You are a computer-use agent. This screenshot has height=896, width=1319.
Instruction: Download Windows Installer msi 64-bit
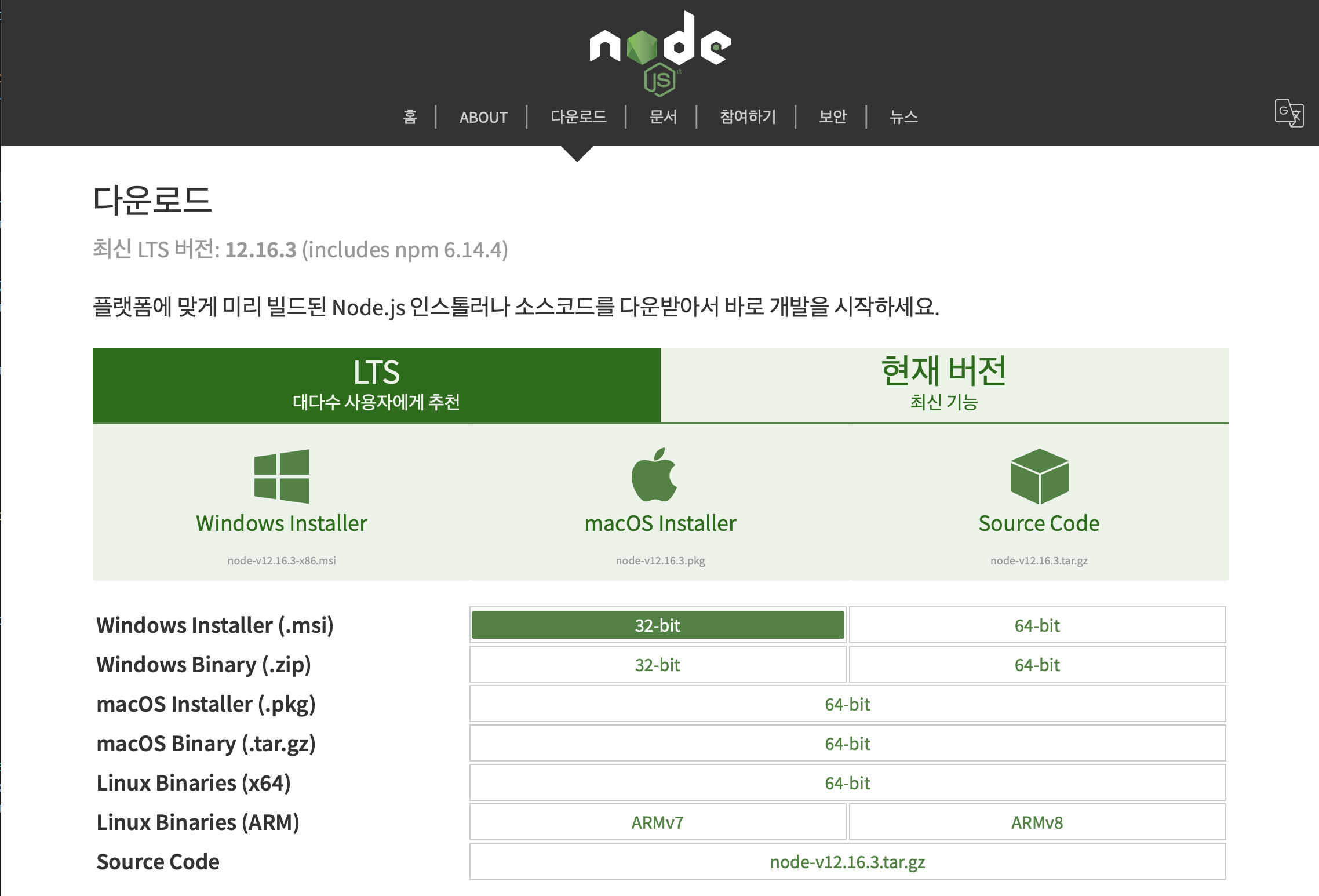point(1037,625)
